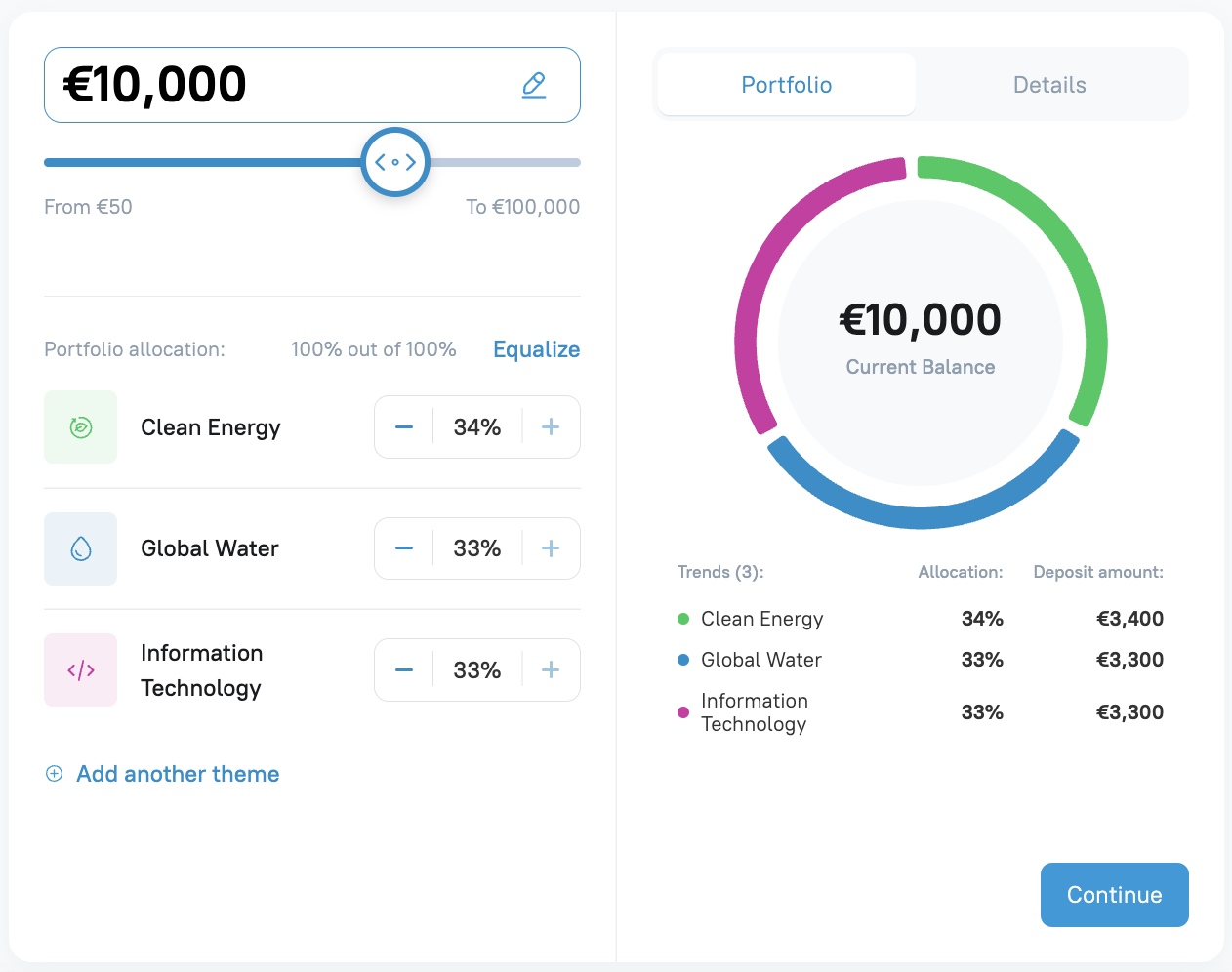Click the Clean Energy leaf icon

[81, 427]
